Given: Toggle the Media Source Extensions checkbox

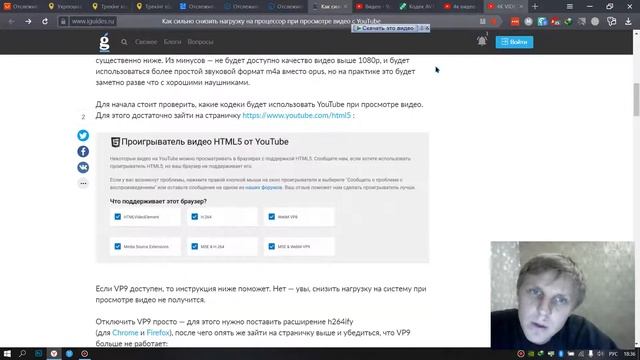Looking at the screenshot, I should click(118, 247).
